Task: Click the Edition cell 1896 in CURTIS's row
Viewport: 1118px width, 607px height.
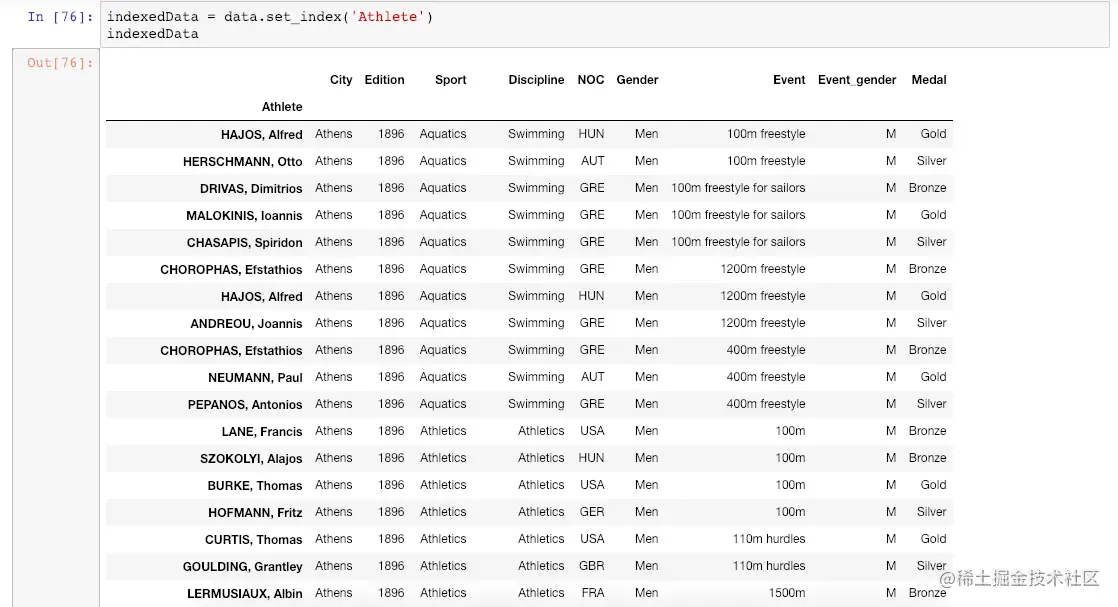Action: 391,539
